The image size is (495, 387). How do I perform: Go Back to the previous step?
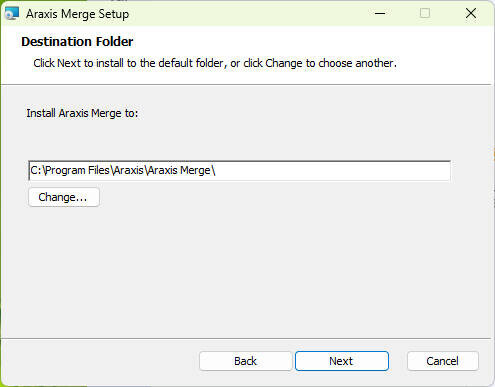coord(245,361)
